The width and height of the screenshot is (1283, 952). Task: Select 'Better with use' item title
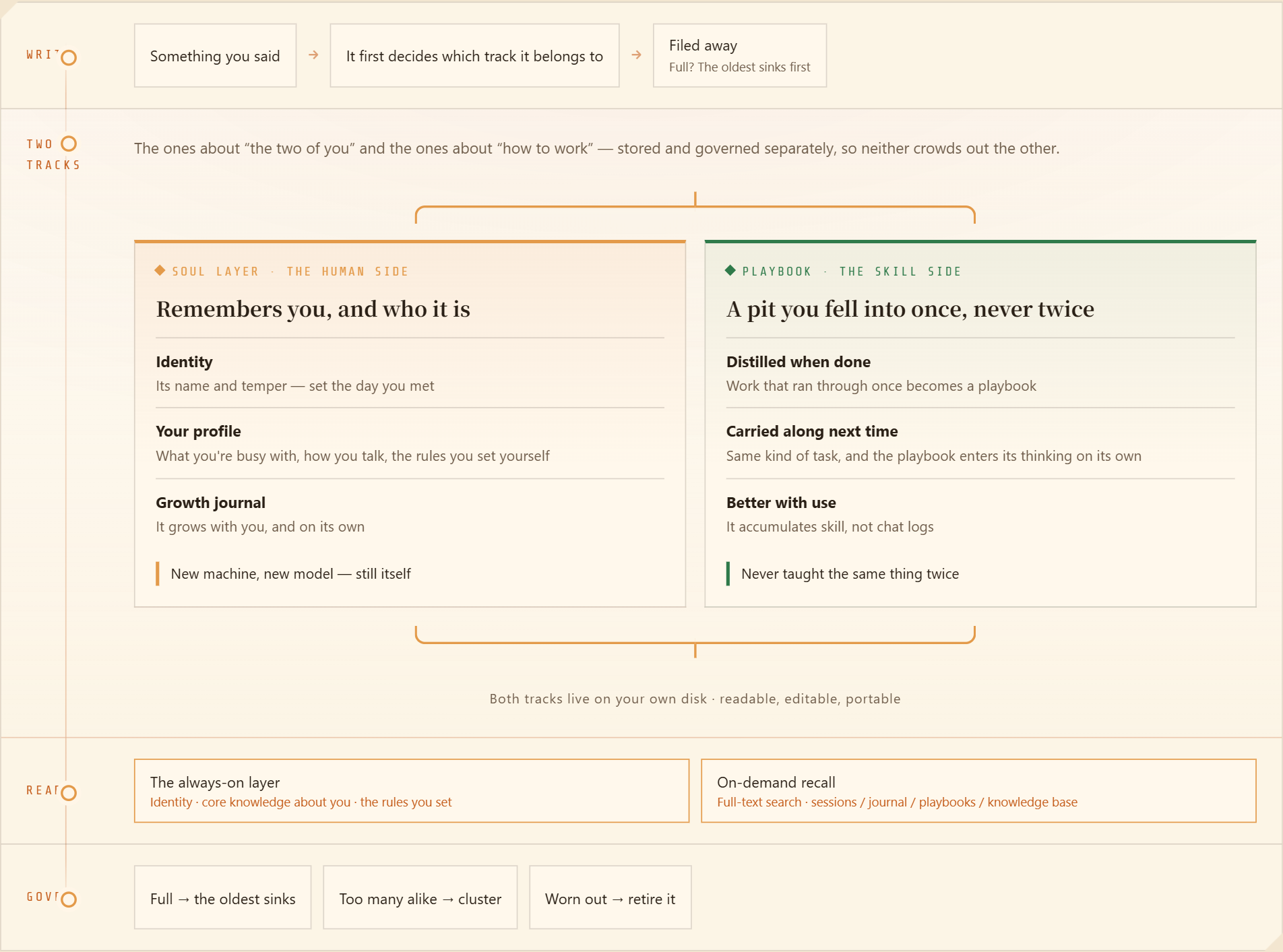click(x=781, y=503)
